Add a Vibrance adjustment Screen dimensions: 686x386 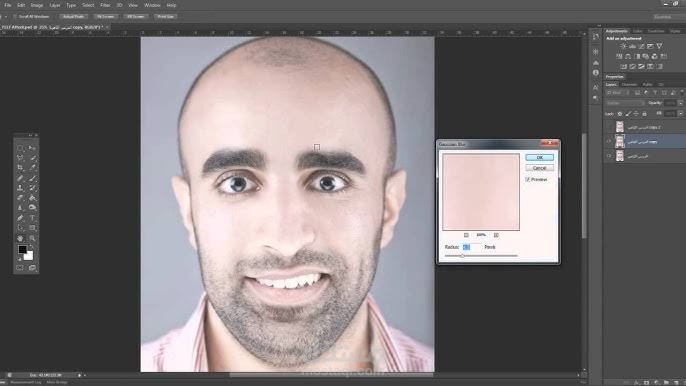pyautogui.click(x=659, y=46)
